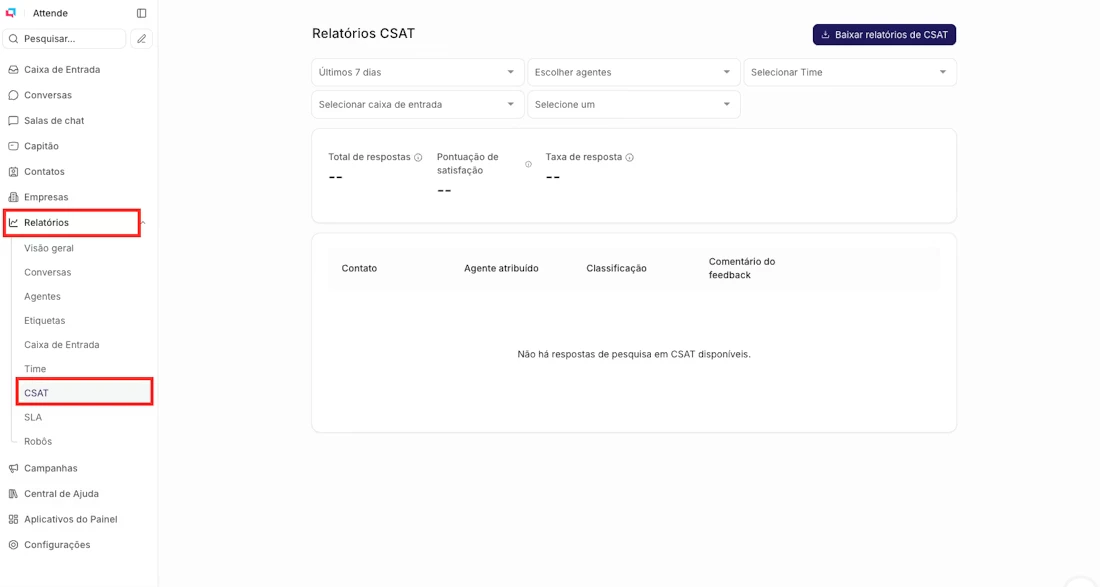
Task: Expand the Escolher agentes dropdown
Action: click(634, 72)
